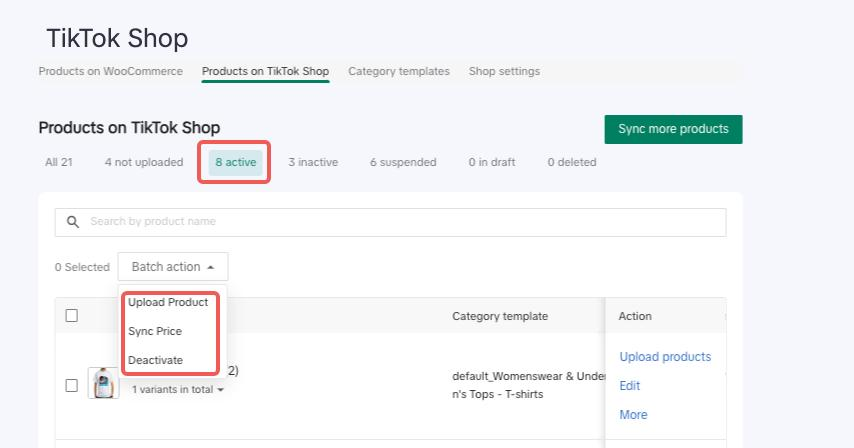Viewport: 854px width, 448px height.
Task: Click the More action link
Action: click(633, 415)
